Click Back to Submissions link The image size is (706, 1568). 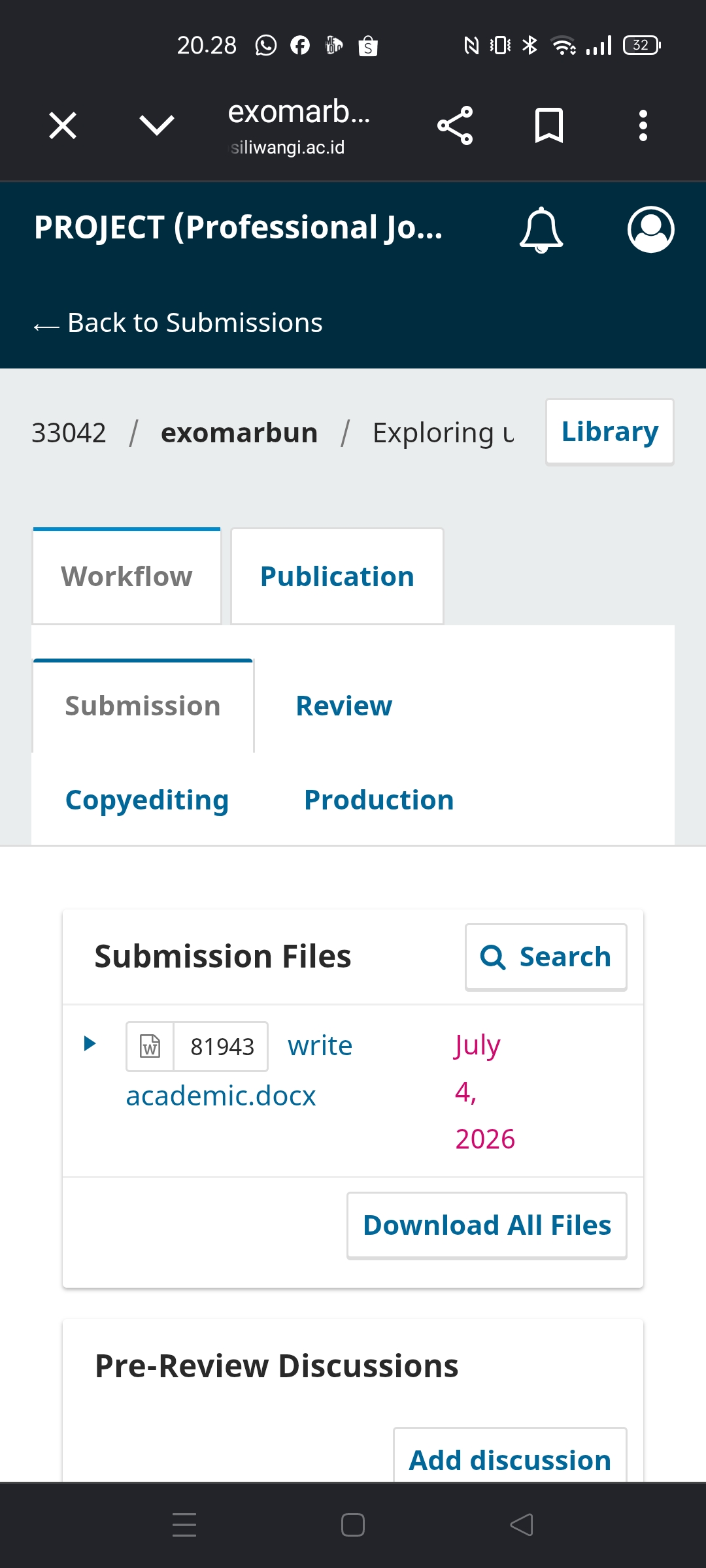[178, 323]
